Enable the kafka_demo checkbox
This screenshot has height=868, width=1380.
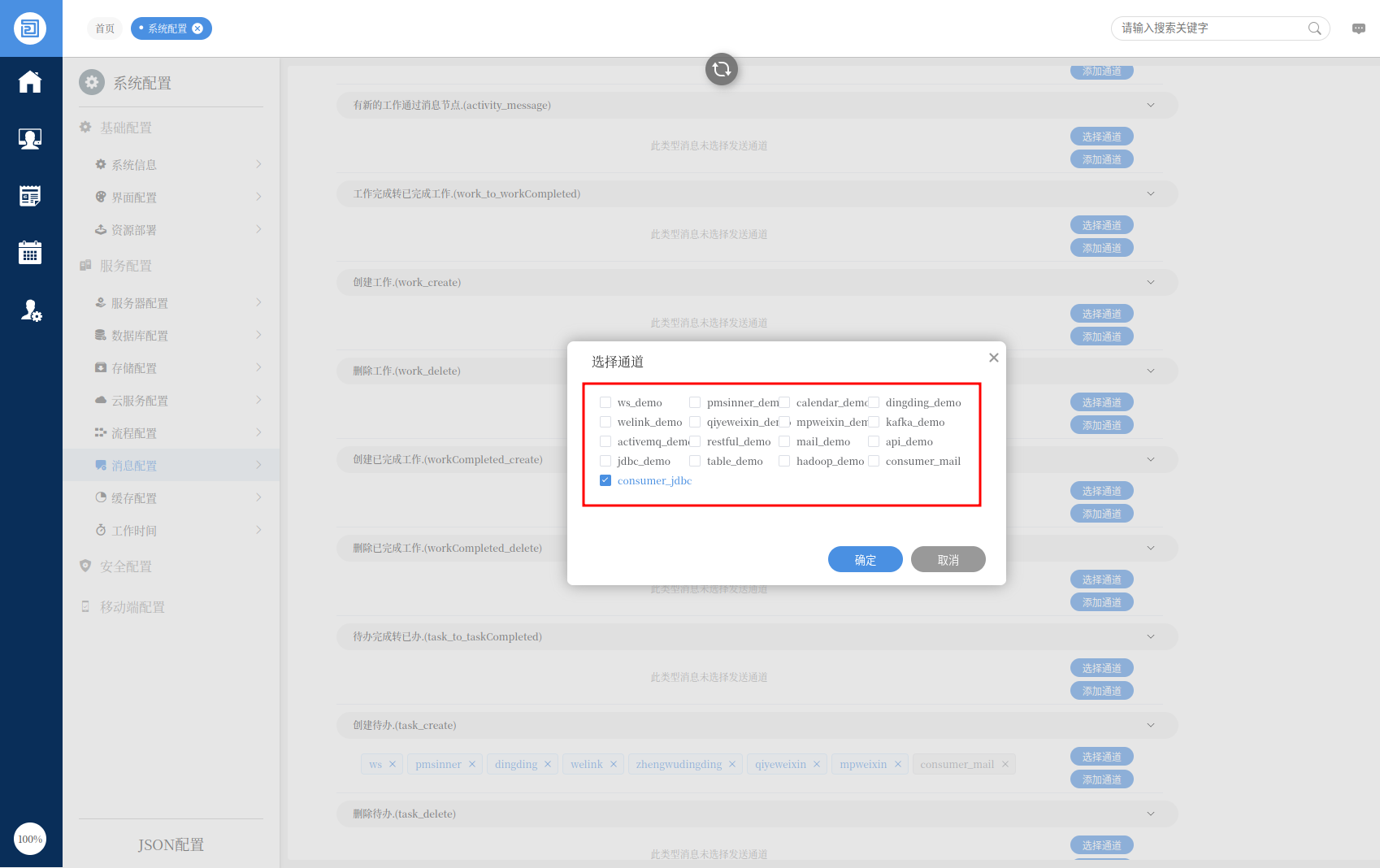click(x=874, y=422)
